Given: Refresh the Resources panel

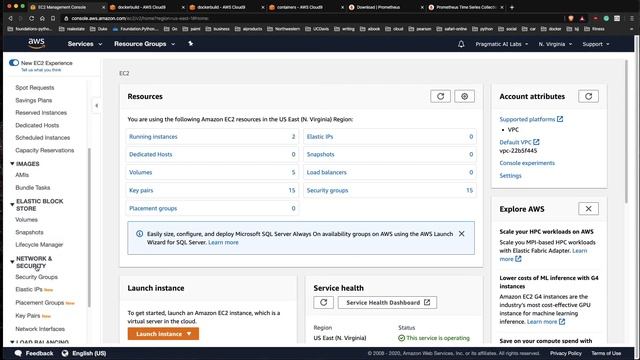Looking at the screenshot, I should [x=440, y=96].
